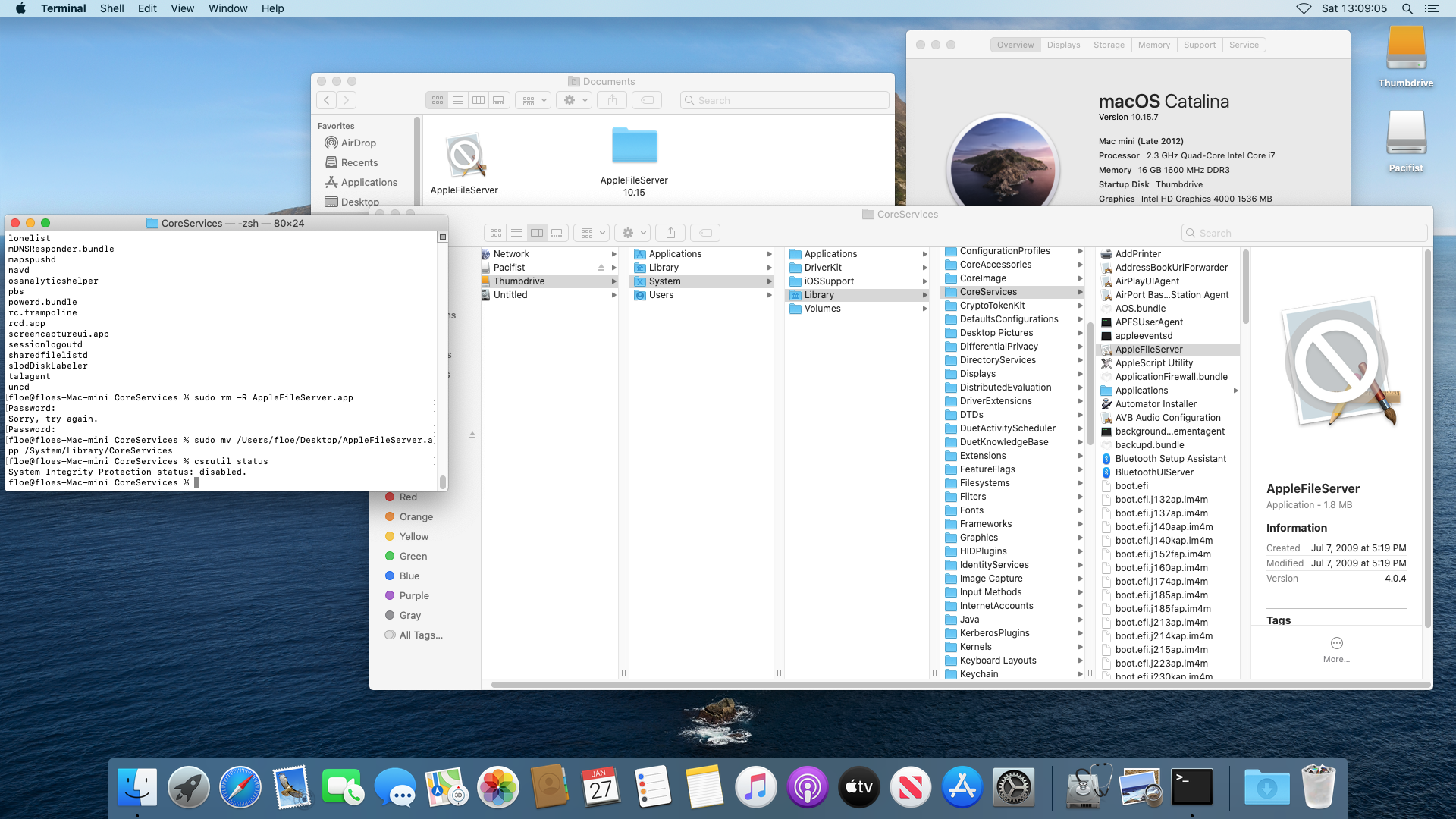Open Apple TV app in the Dock

(x=859, y=786)
